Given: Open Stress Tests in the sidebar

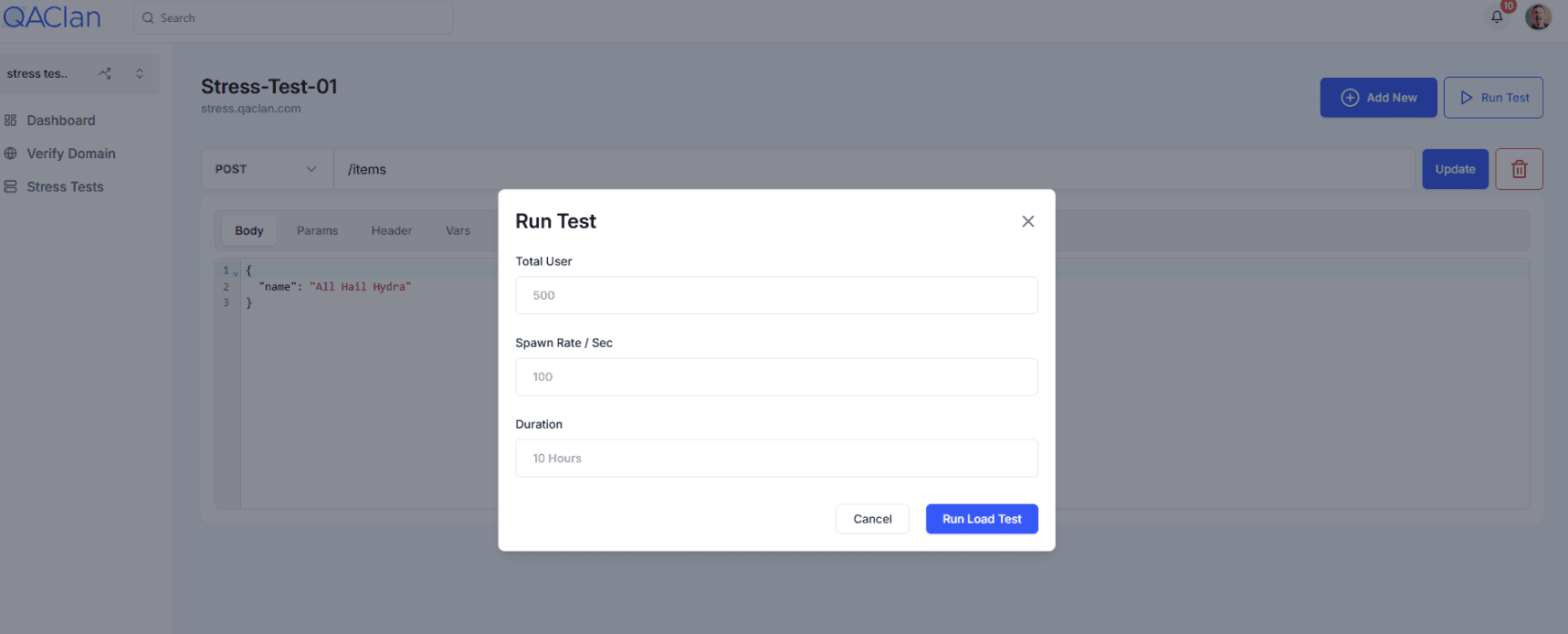Looking at the screenshot, I should 65,186.
